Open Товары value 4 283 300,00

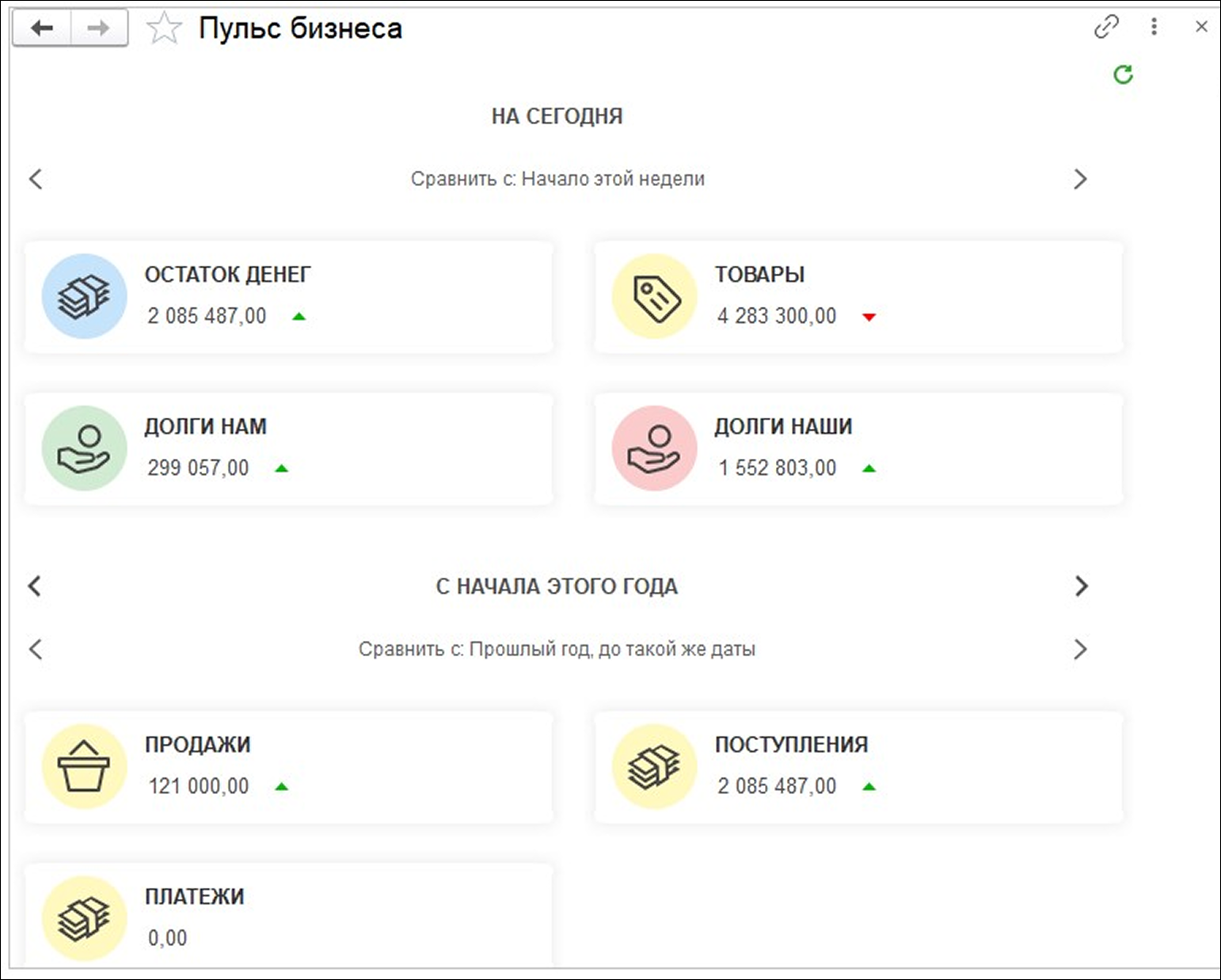point(777,316)
